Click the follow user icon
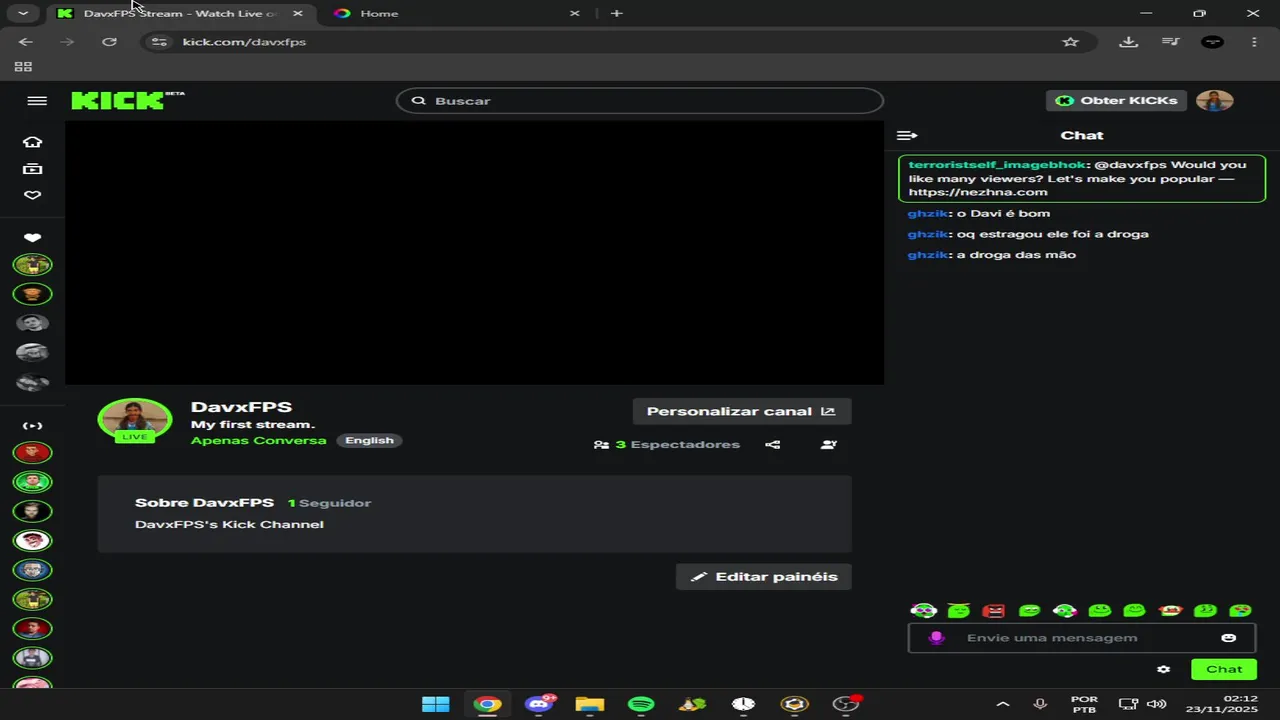 828,445
